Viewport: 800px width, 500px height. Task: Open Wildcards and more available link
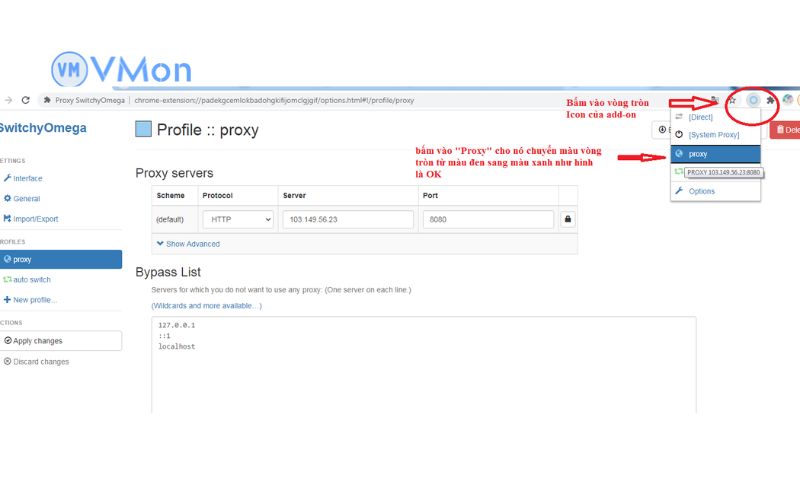tap(207, 306)
